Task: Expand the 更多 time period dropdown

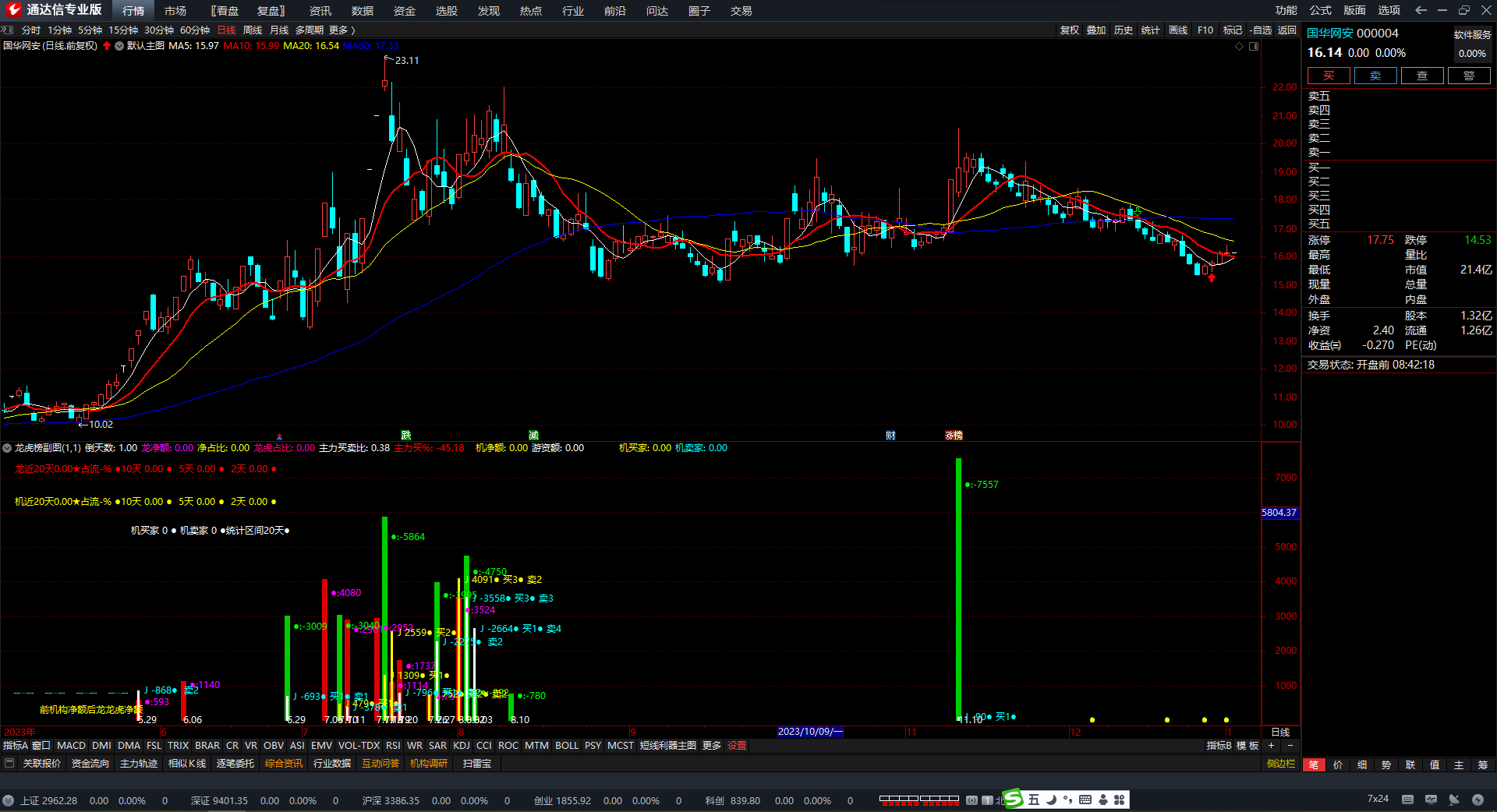Action: 342,30
